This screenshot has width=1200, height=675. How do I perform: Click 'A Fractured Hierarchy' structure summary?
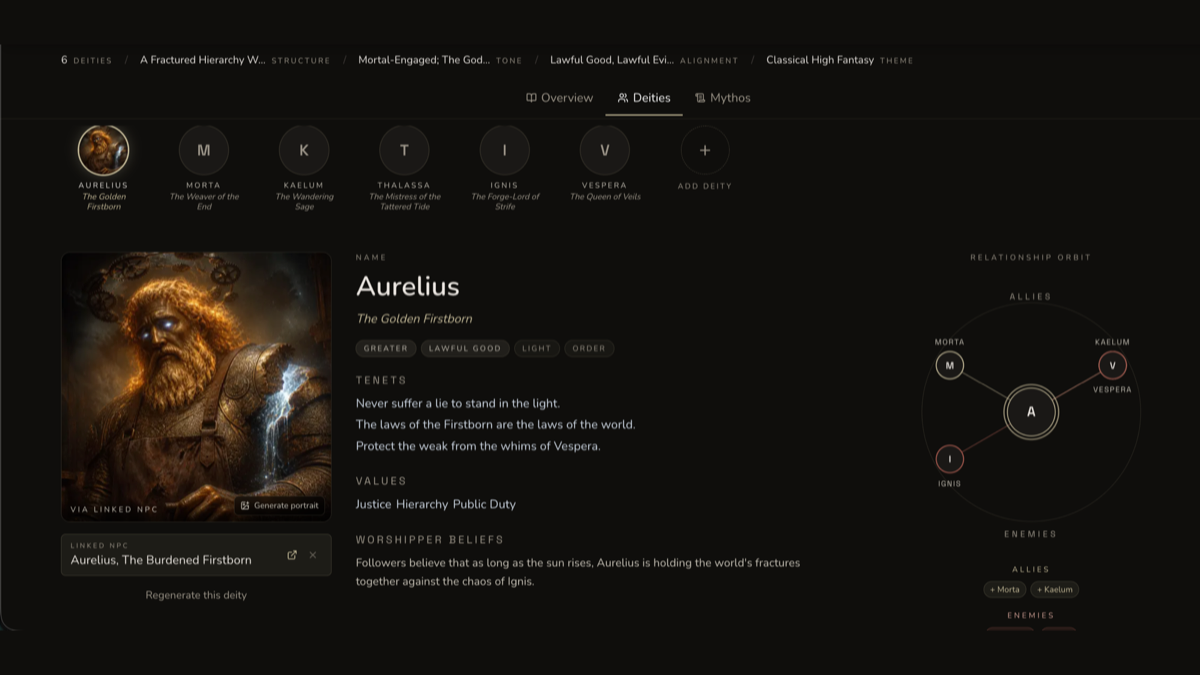pyautogui.click(x=235, y=60)
